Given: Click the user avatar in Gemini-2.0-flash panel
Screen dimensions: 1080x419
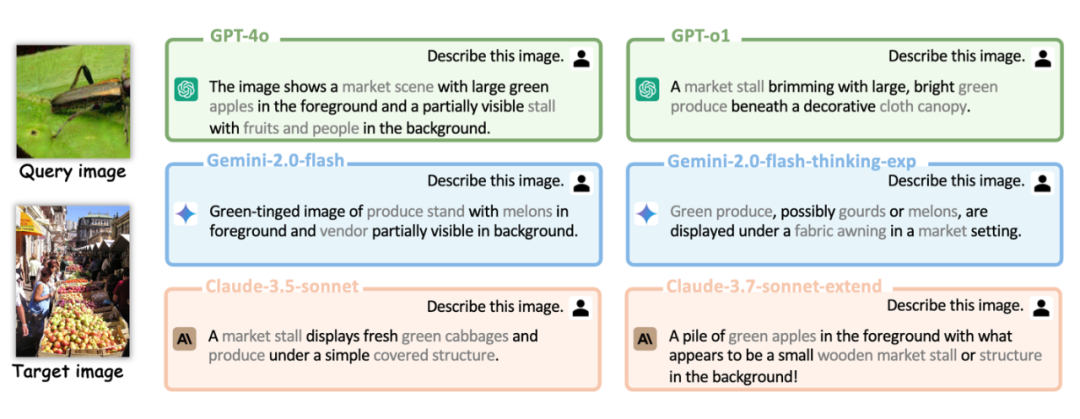Looking at the screenshot, I should point(582,183).
